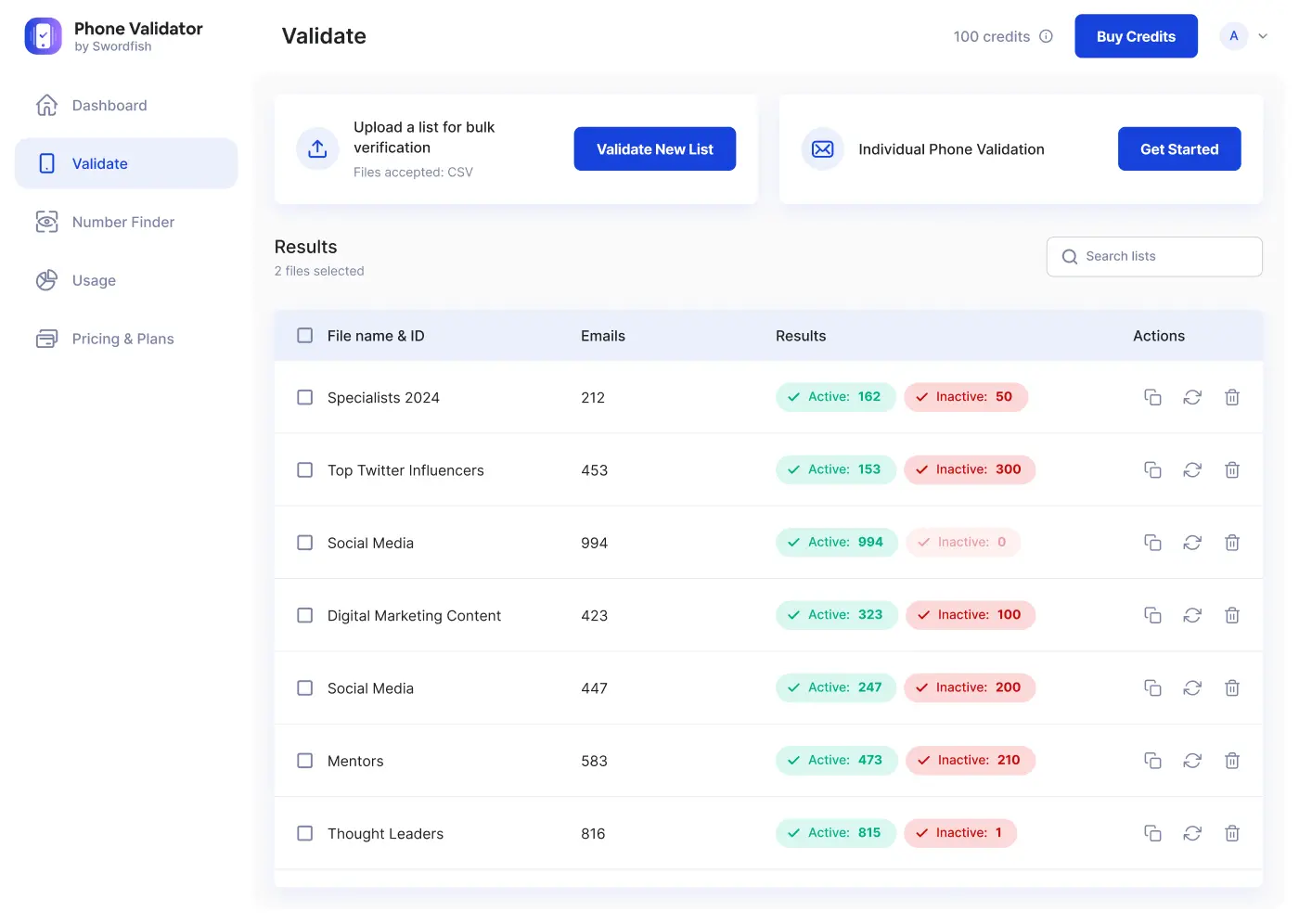The image size is (1299, 924).
Task: Tick the Digital Marketing Content checkbox
Action: click(x=304, y=615)
